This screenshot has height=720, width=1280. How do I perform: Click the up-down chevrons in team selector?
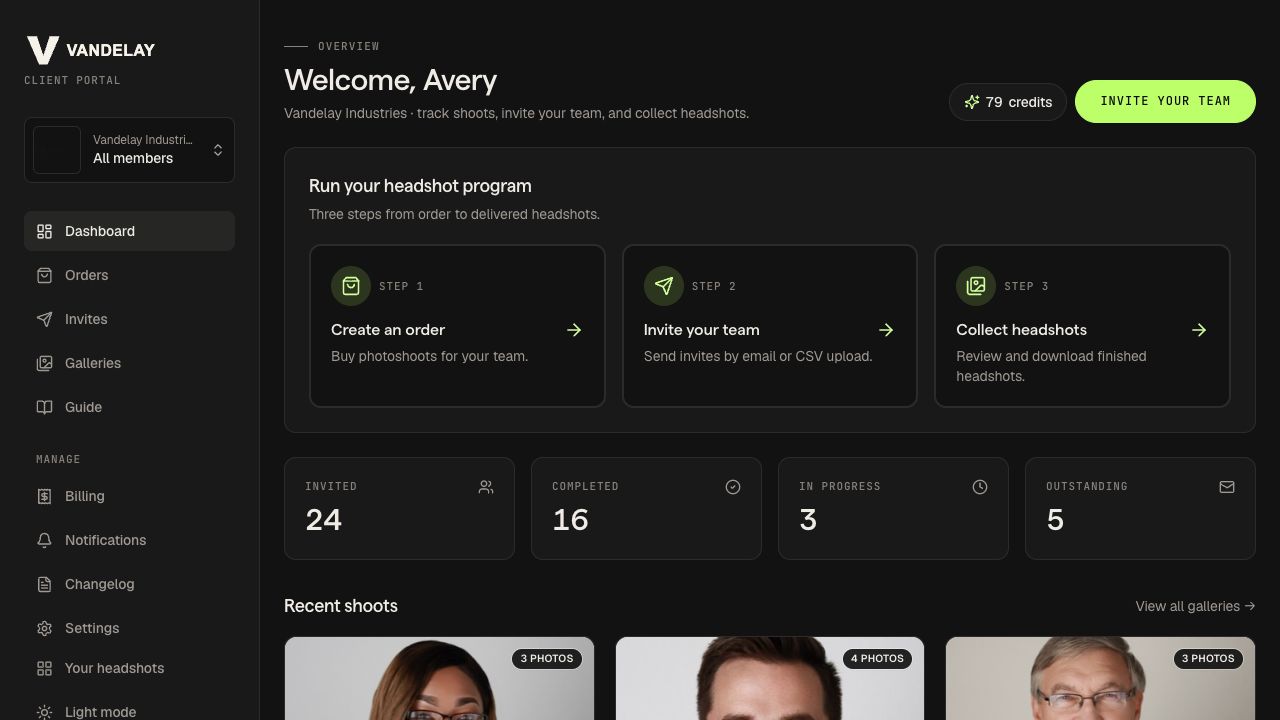[x=218, y=150]
